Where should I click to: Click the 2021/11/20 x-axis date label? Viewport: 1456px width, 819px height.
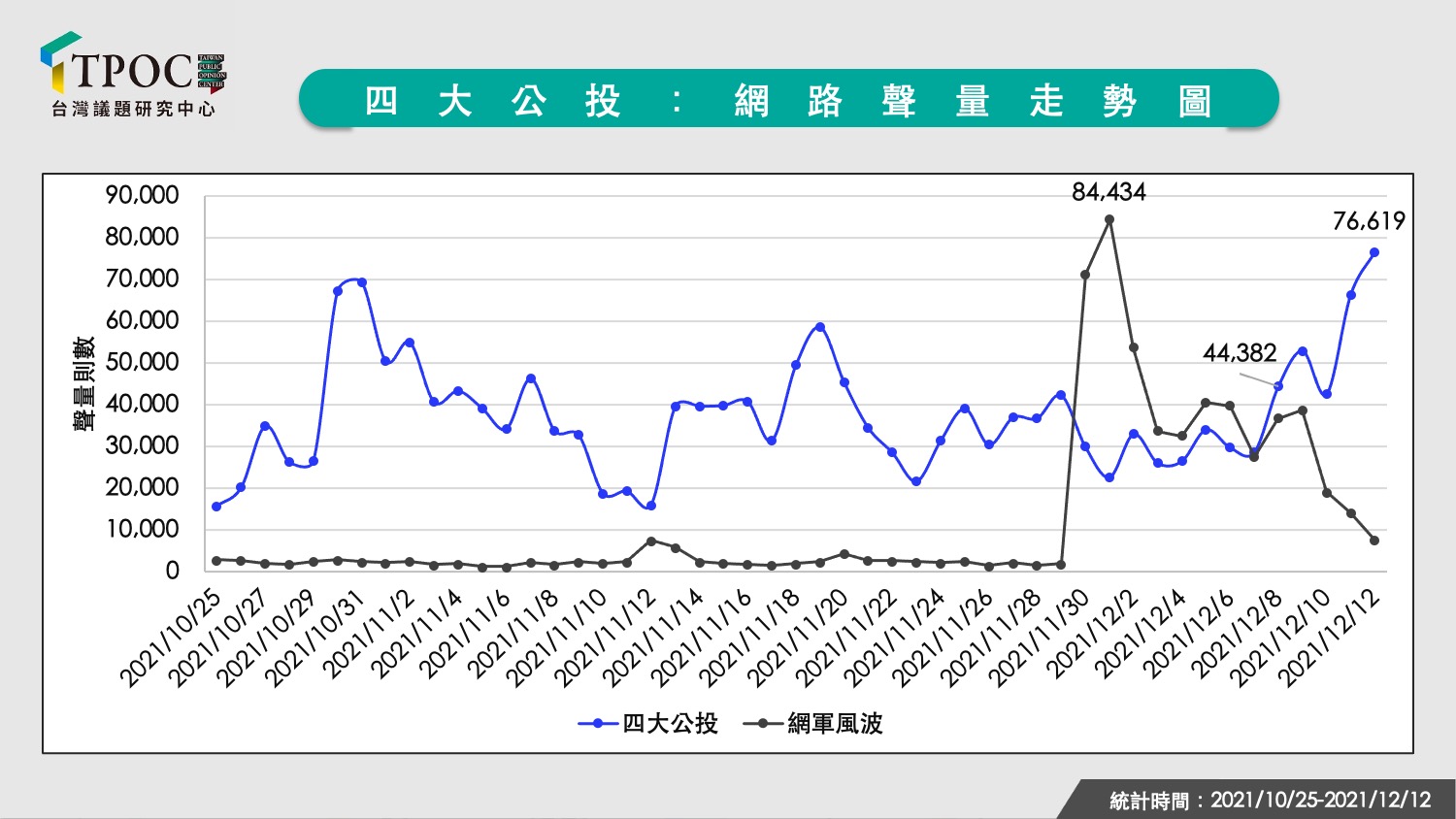pos(799,638)
